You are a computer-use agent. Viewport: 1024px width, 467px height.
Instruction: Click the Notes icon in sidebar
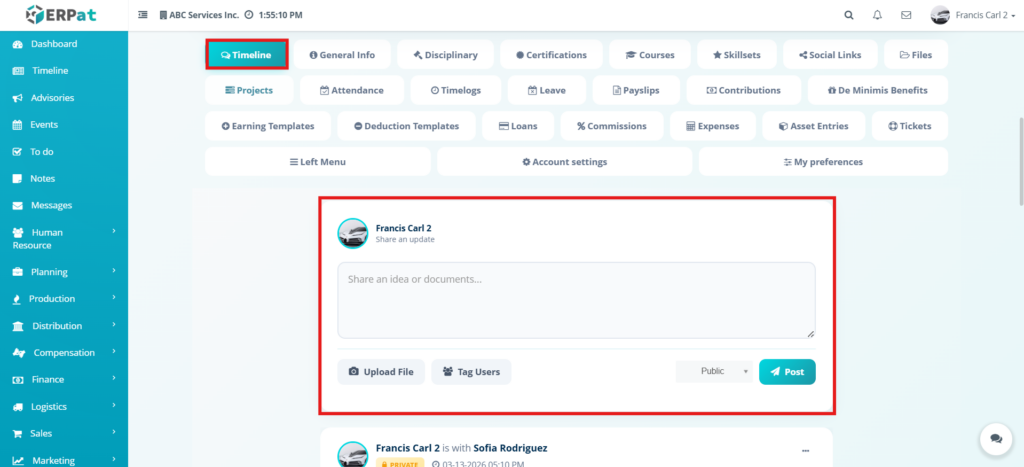[x=18, y=178]
